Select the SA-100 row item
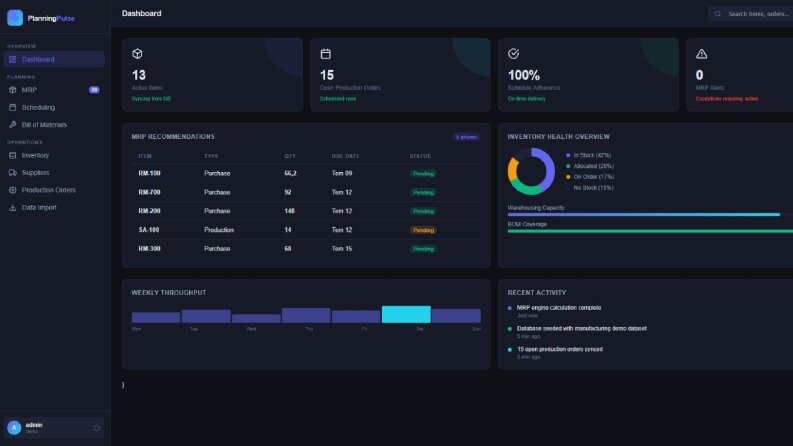The height and width of the screenshot is (446, 793). pos(149,230)
